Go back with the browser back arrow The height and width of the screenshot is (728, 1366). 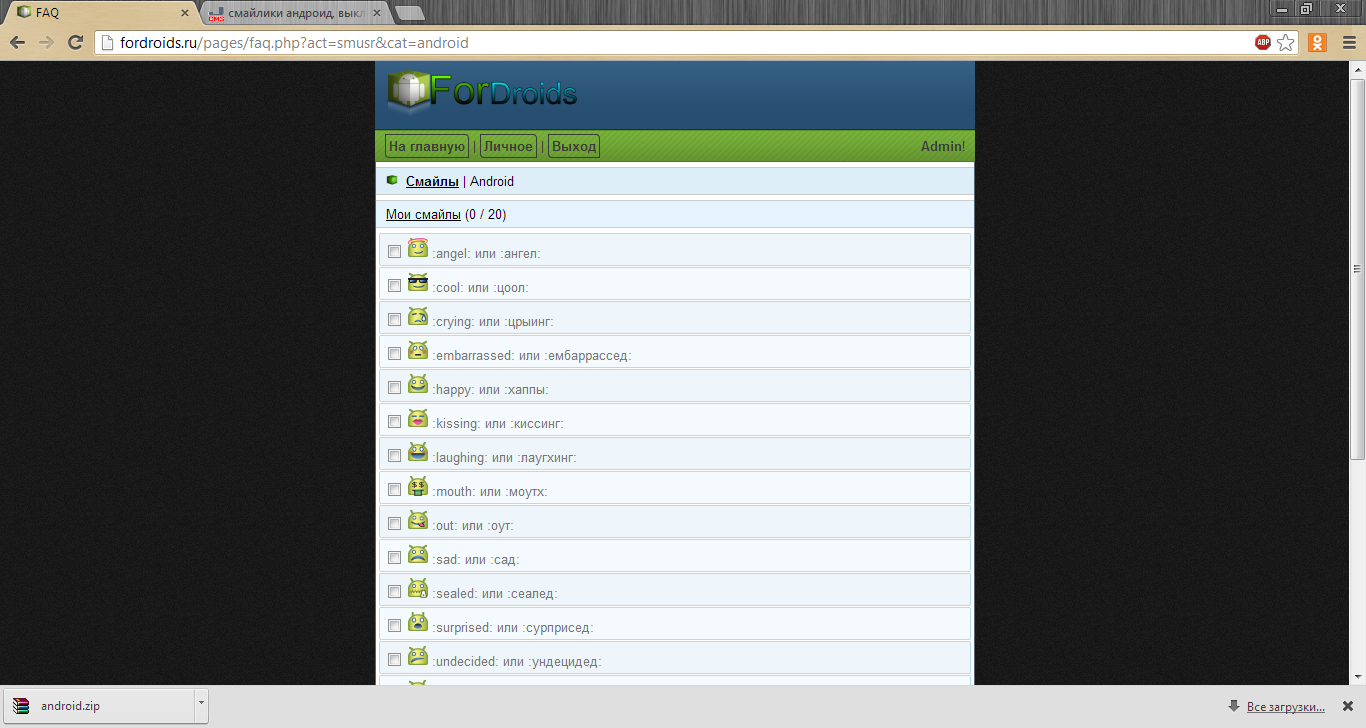pos(17,43)
